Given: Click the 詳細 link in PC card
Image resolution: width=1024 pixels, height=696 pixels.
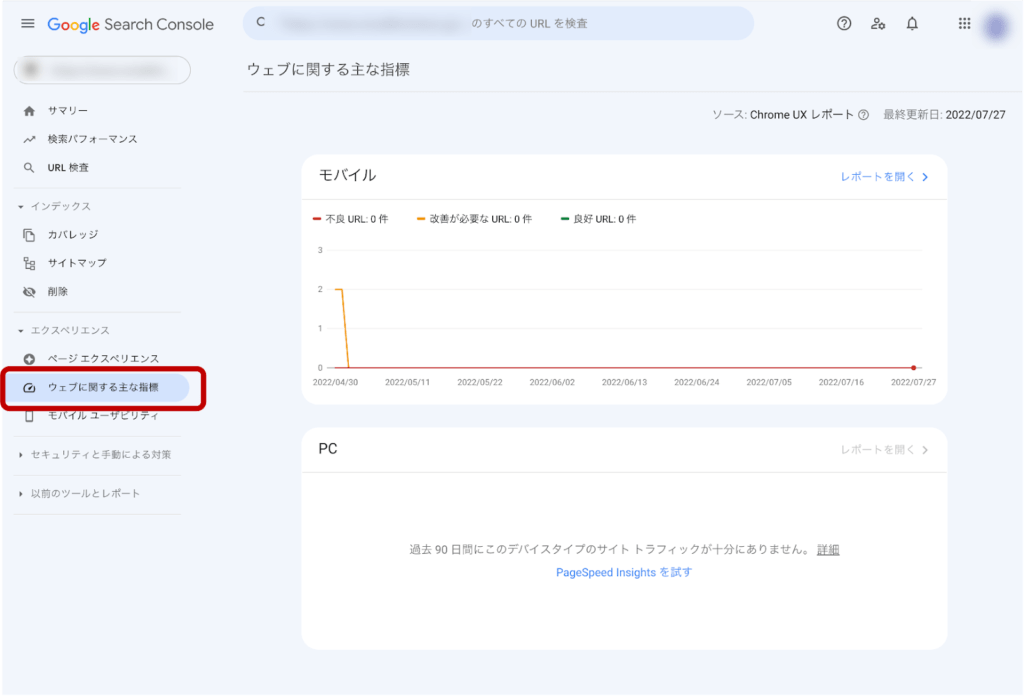Looking at the screenshot, I should point(828,550).
